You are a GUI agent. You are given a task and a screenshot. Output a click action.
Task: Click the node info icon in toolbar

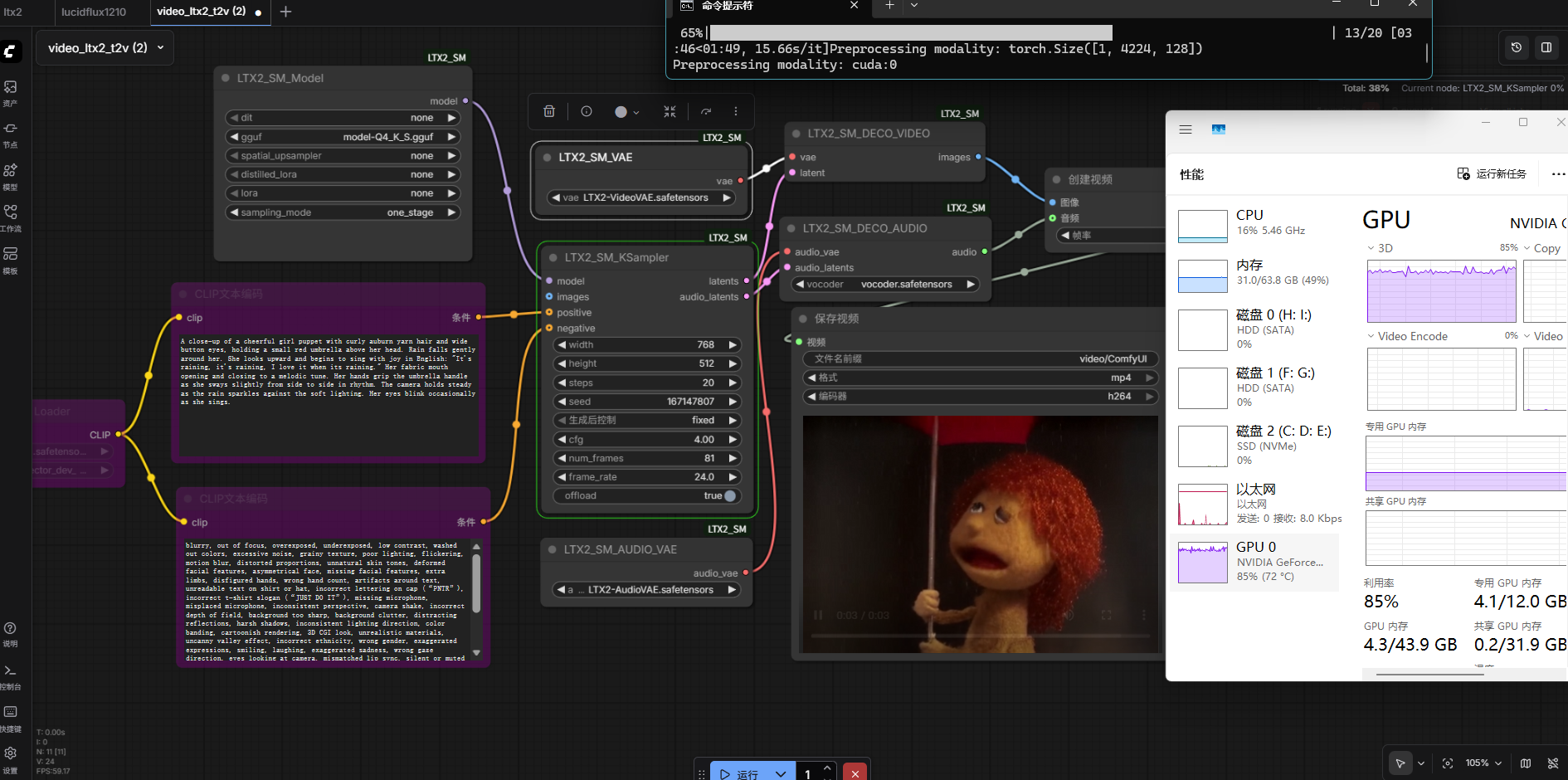(587, 111)
